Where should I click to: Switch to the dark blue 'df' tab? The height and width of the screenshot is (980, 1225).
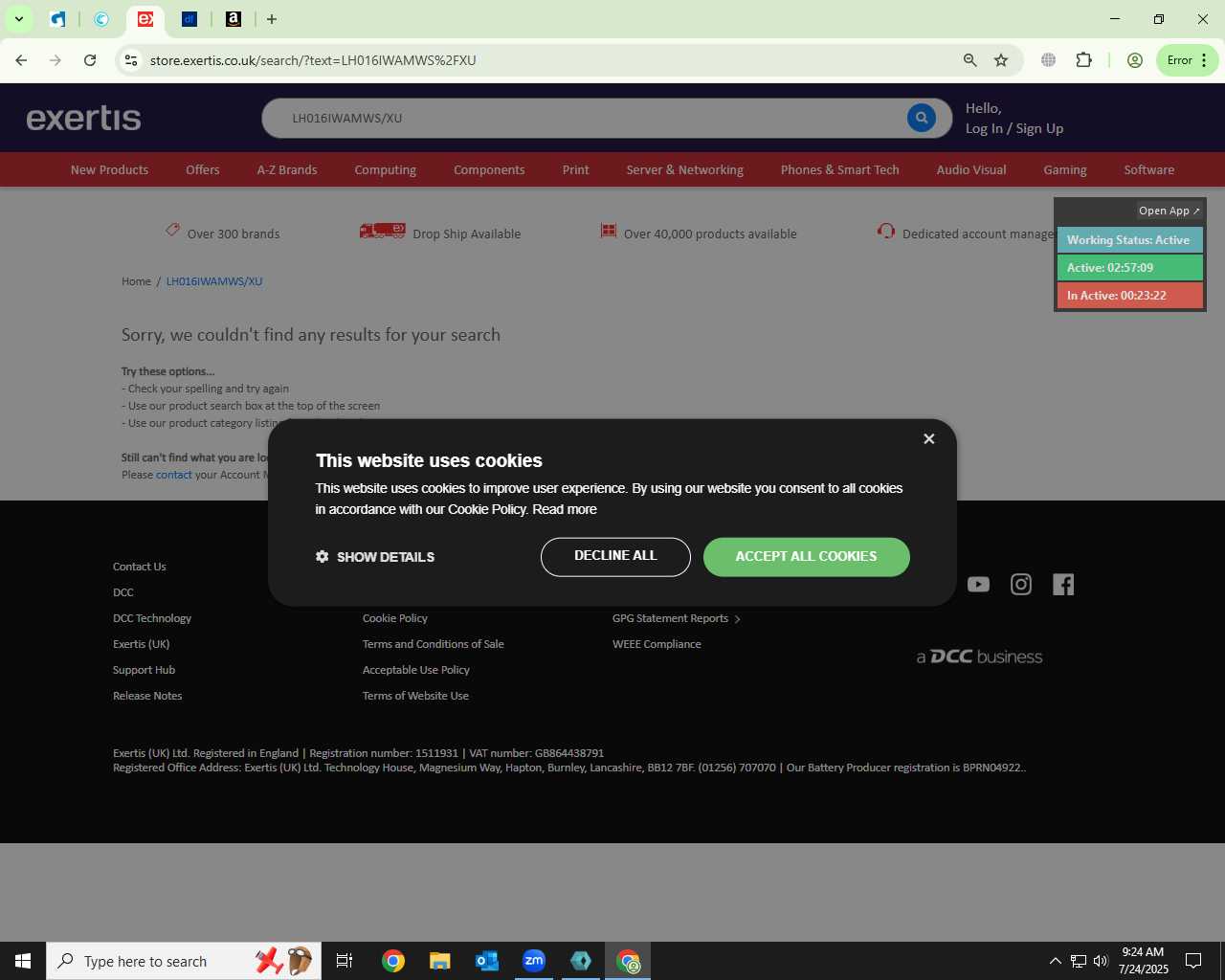pos(189,19)
